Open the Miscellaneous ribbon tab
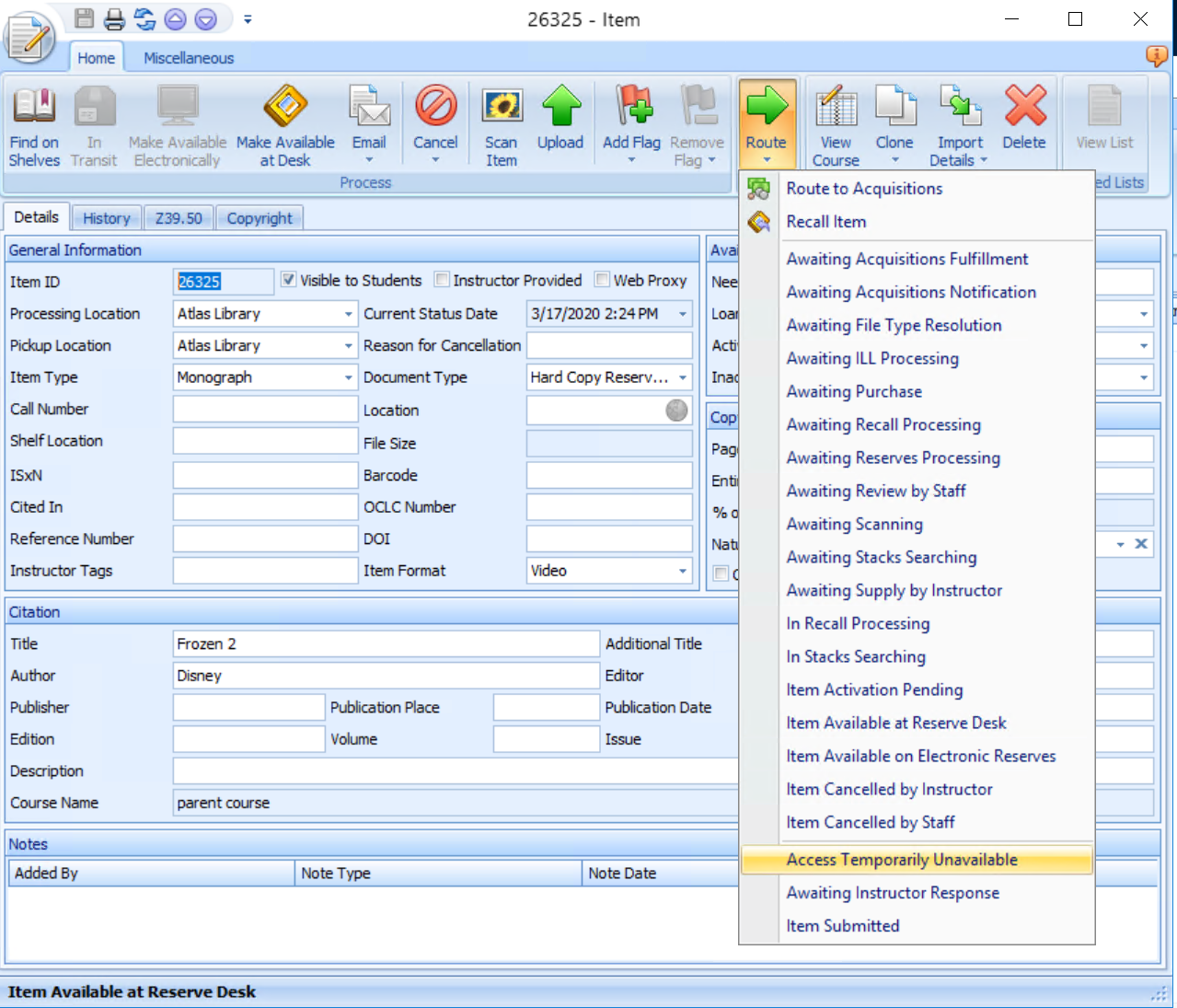This screenshot has width=1177, height=1008. pyautogui.click(x=189, y=58)
